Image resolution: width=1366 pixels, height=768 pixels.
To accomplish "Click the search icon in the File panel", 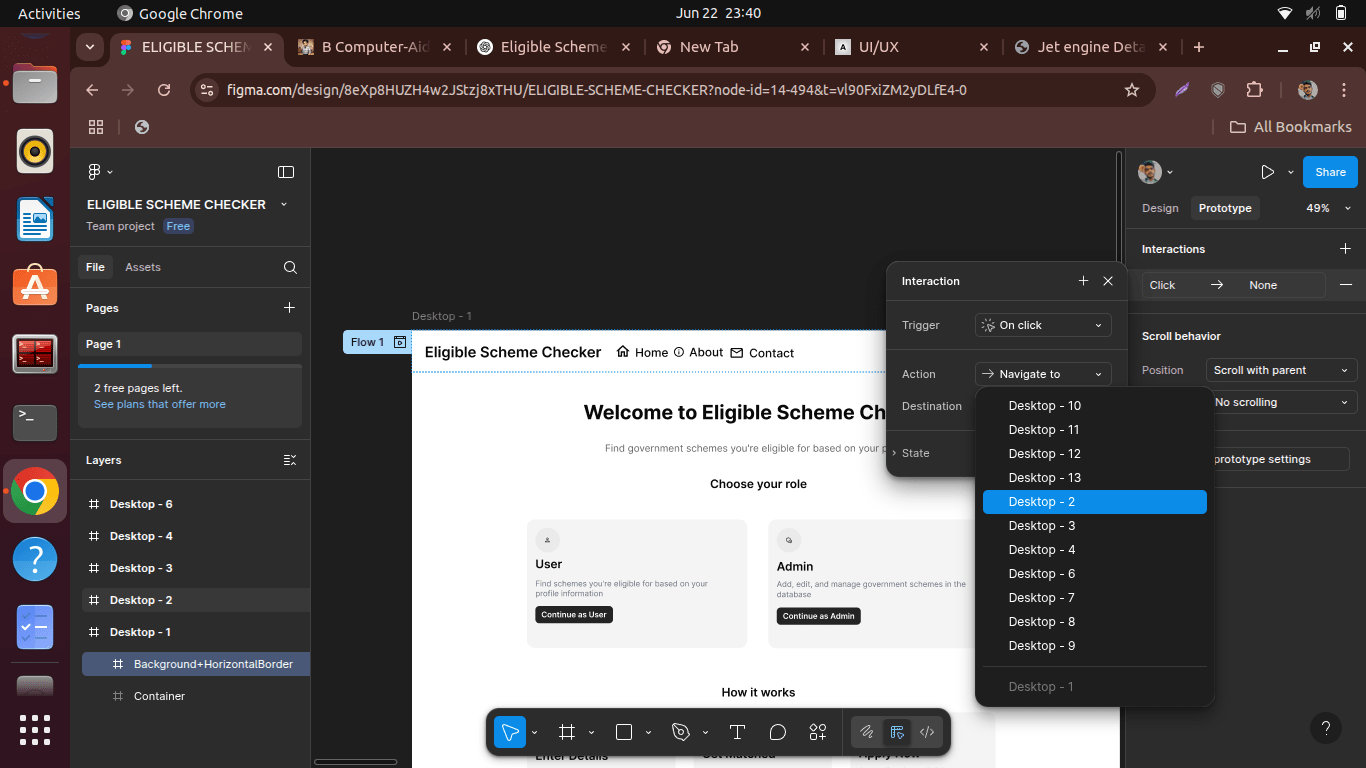I will tap(290, 267).
